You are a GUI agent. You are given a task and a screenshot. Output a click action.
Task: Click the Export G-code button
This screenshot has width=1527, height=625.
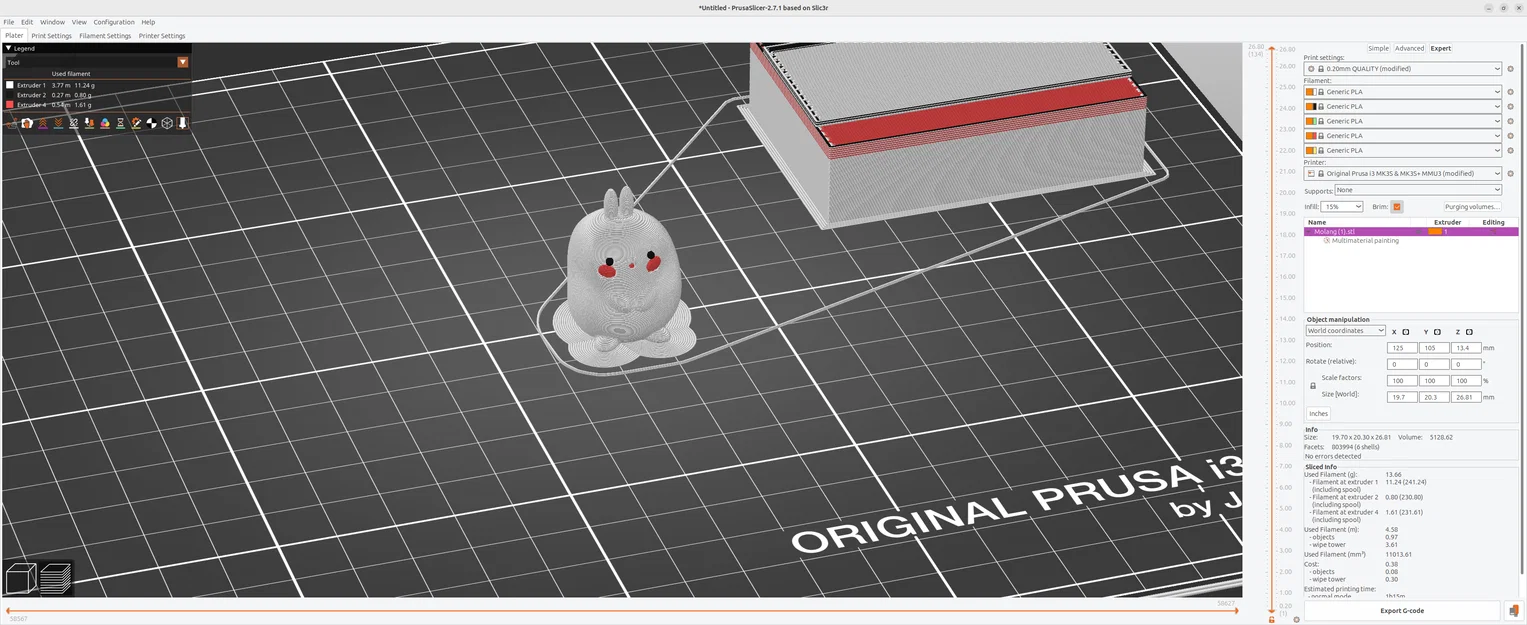[1402, 610]
